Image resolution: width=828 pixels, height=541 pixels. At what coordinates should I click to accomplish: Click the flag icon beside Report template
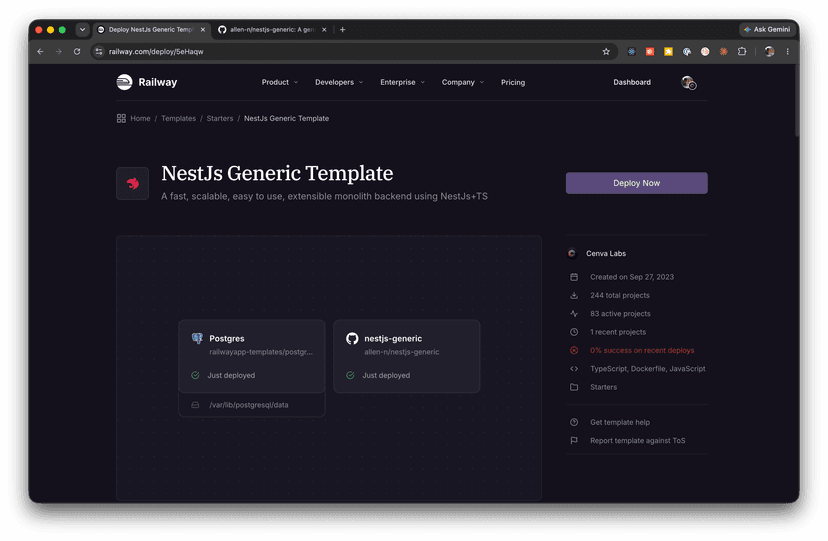[x=574, y=440]
